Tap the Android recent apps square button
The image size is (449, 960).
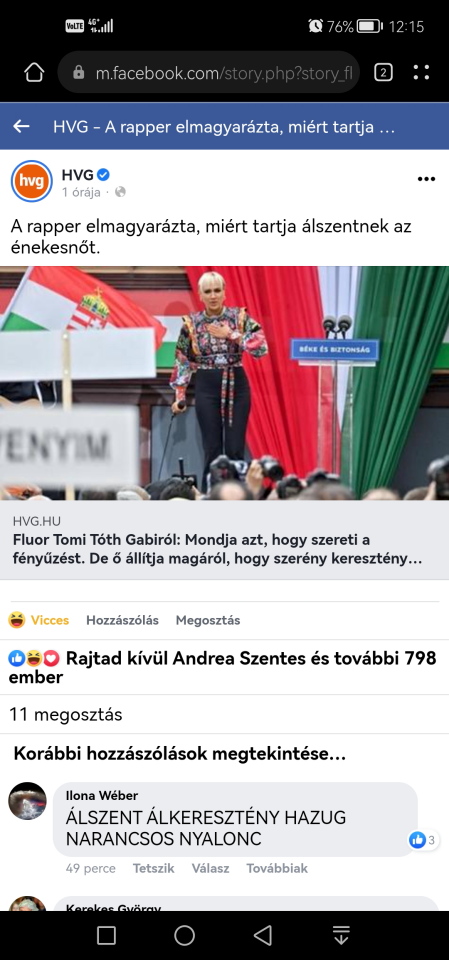[107, 935]
